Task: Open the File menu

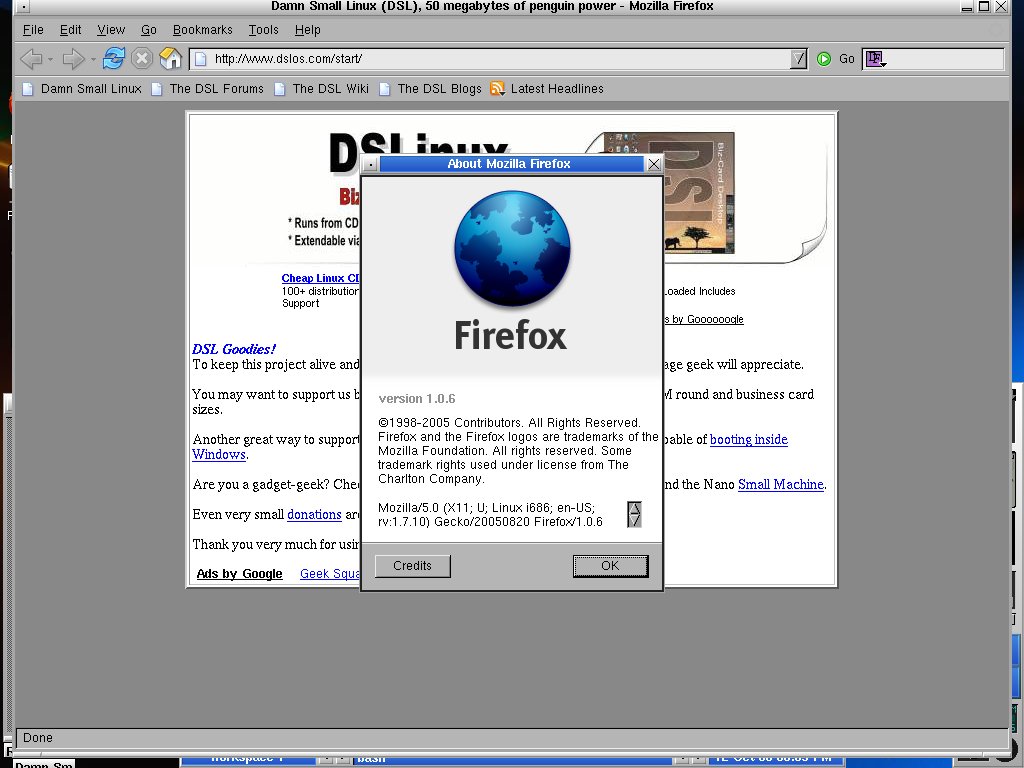Action: click(33, 30)
